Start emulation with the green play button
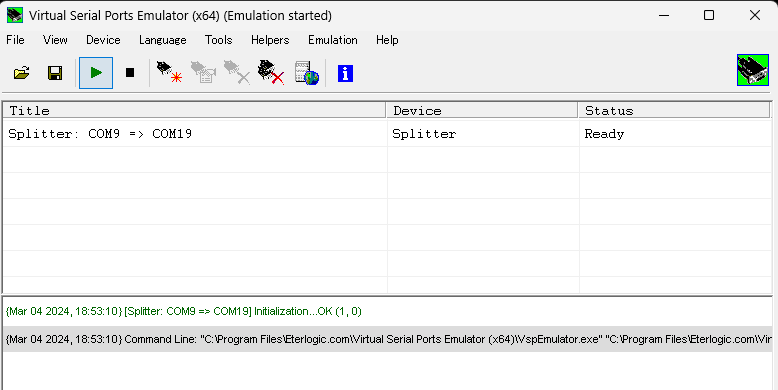The image size is (778, 390). coord(96,73)
